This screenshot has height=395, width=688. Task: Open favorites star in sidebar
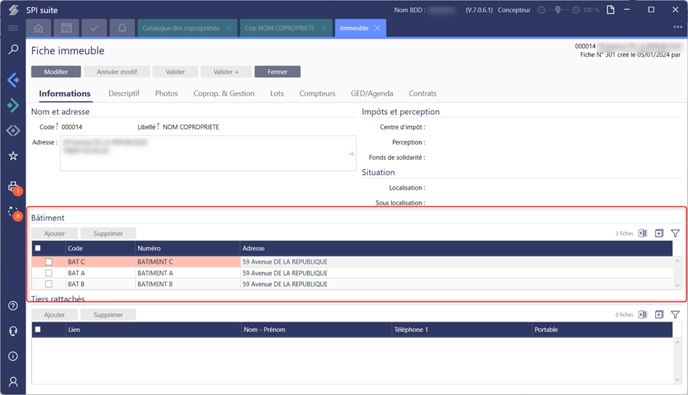click(13, 156)
